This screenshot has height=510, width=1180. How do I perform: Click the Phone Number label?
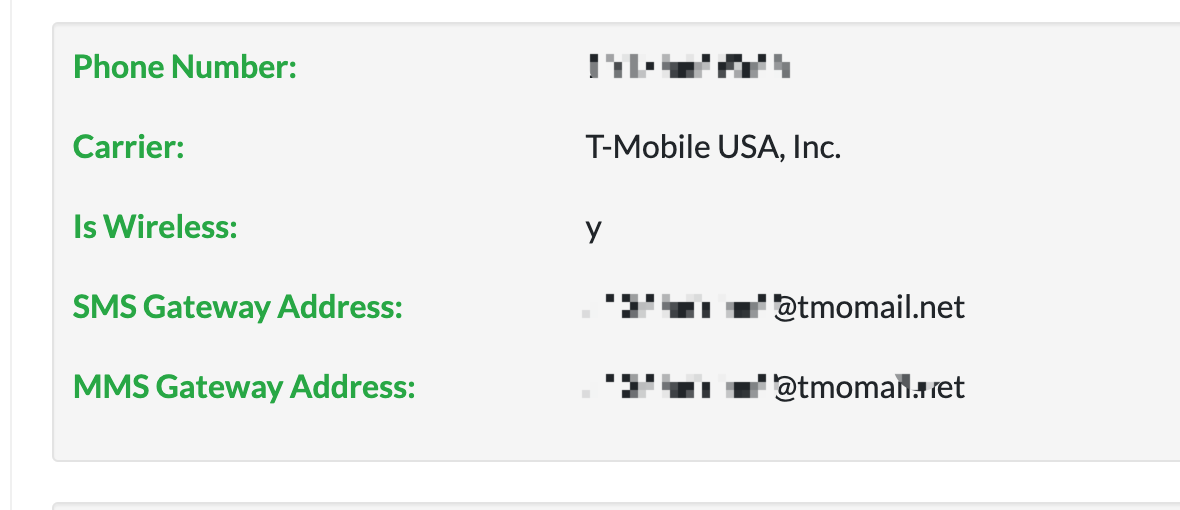pos(185,67)
